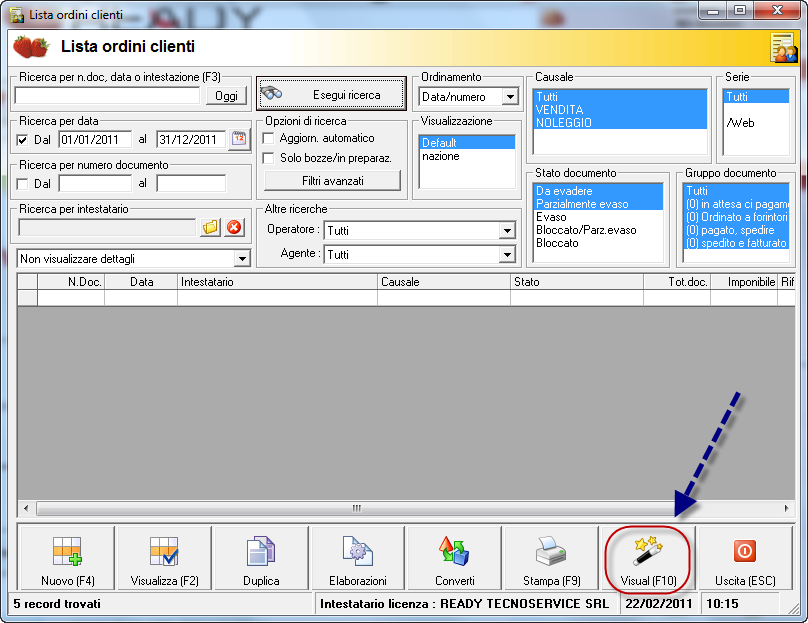
Task: Enable Aggiorn. automatico checkbox
Action: tap(268, 138)
